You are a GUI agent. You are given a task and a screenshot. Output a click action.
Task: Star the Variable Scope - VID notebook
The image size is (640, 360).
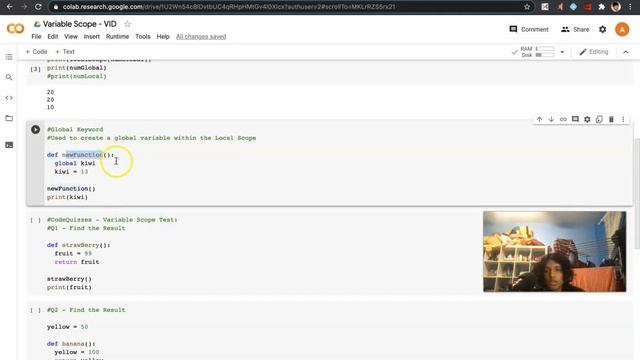[127, 24]
